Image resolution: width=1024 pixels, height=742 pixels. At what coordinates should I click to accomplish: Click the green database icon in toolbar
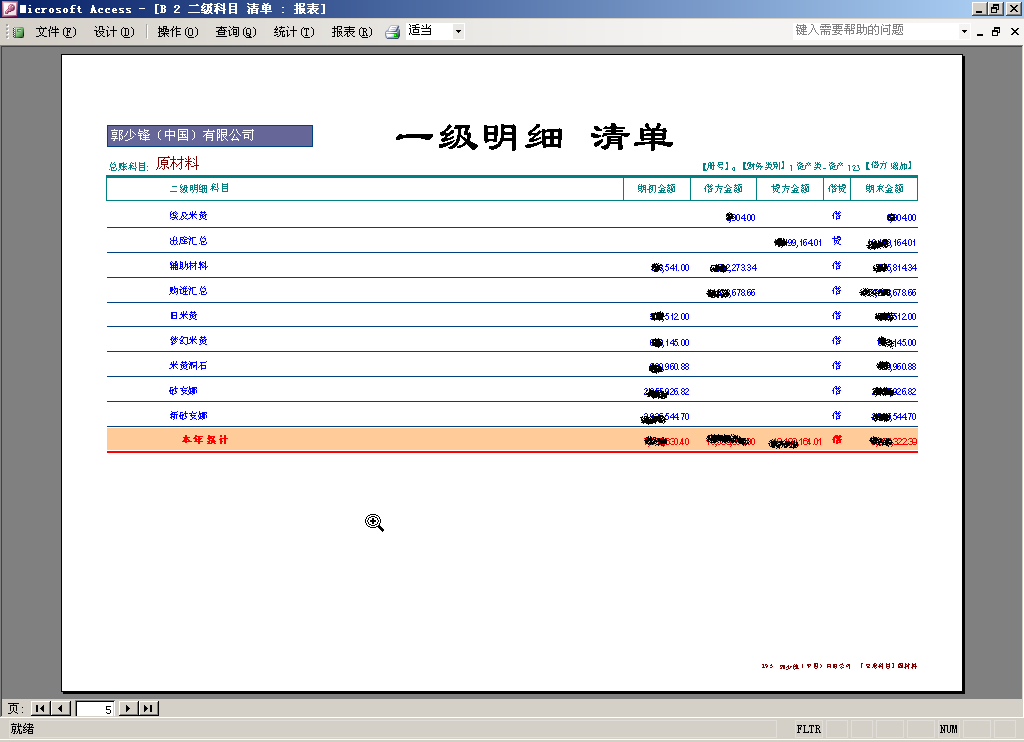click(18, 32)
